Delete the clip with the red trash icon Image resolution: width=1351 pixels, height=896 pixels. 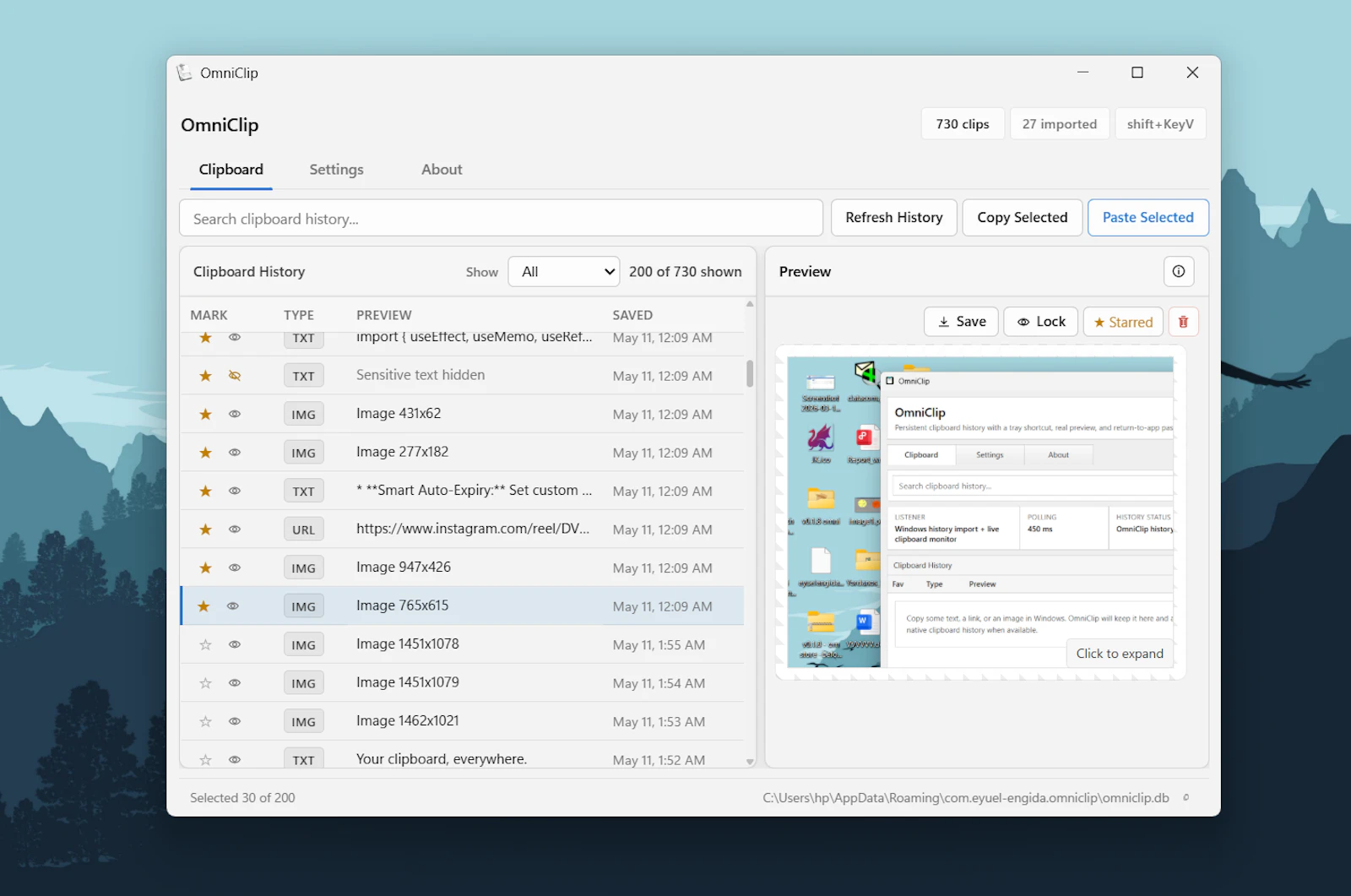tap(1183, 322)
